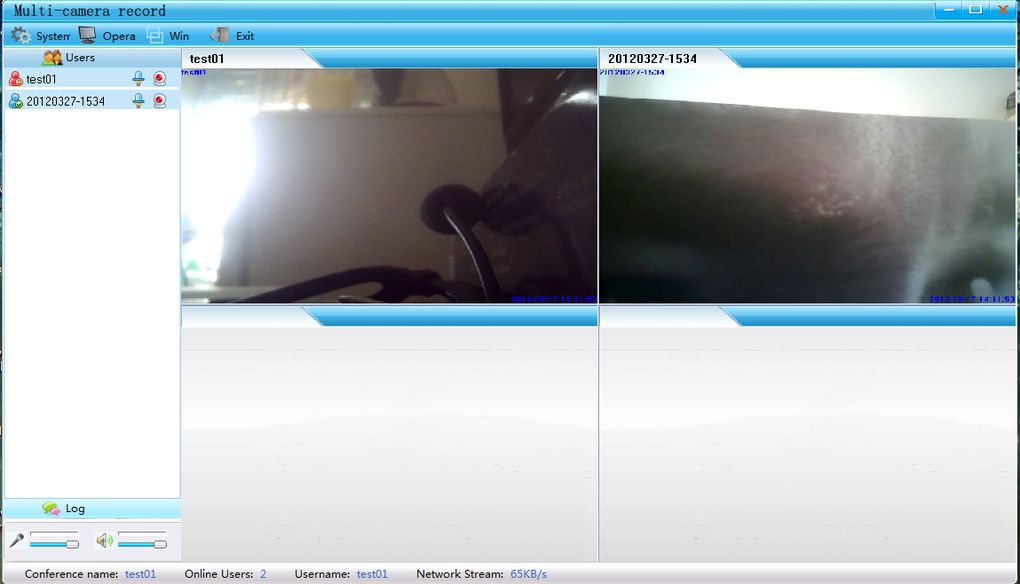Toggle the microphone icon for user test01

click(x=138, y=79)
